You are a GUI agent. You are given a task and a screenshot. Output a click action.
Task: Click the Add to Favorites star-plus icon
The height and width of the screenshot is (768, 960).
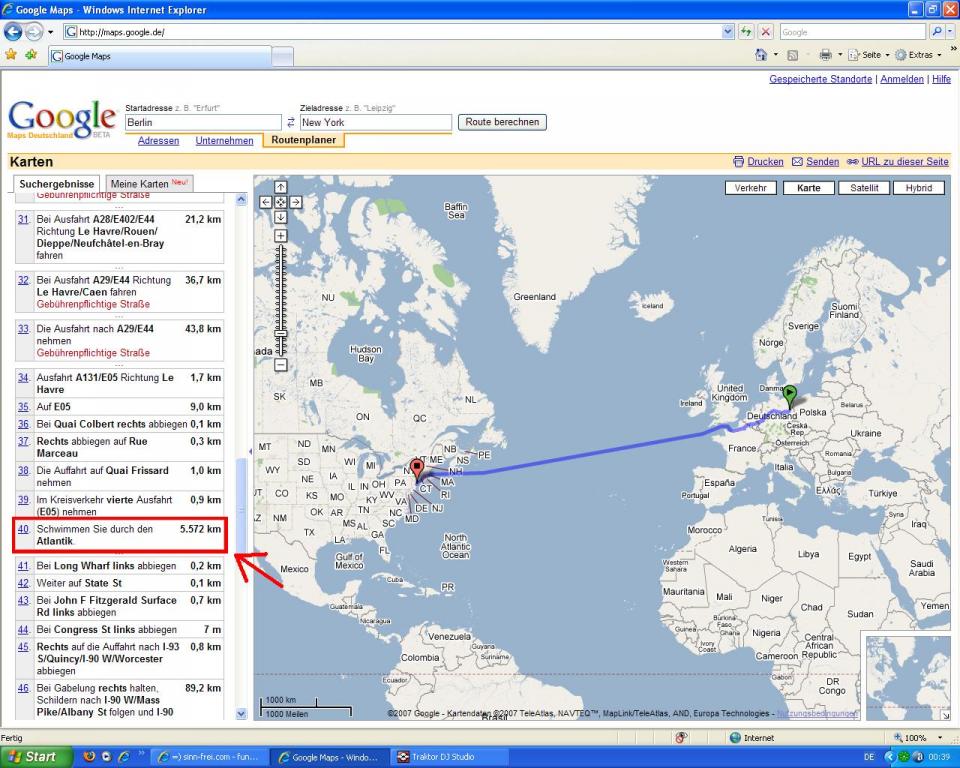pos(31,55)
